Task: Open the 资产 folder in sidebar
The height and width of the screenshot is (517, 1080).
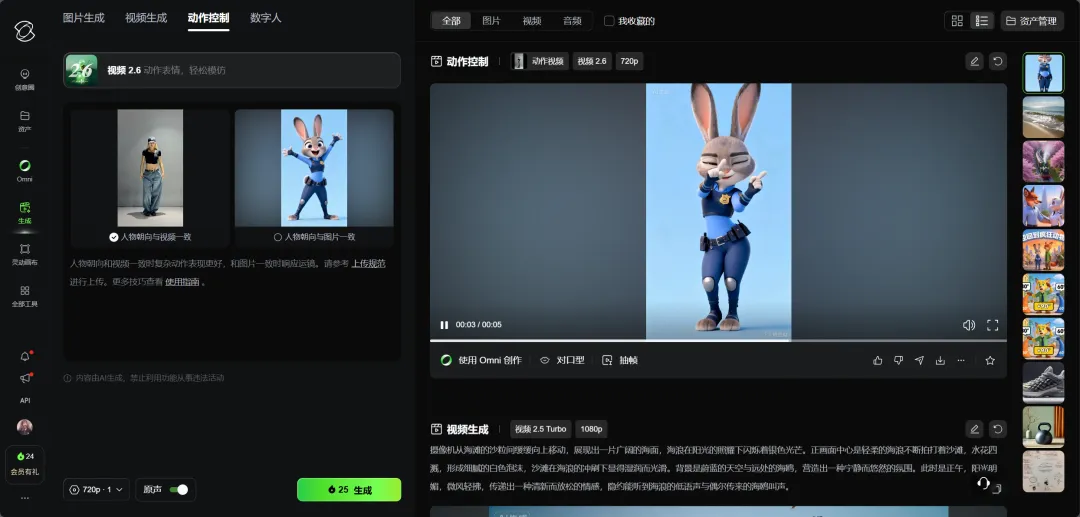Action: [25, 120]
